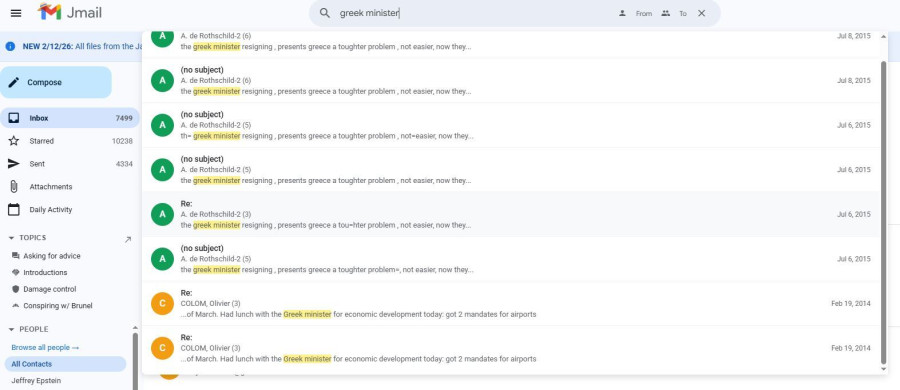Screen dimensions: 900x390
Task: Collapse the TOPICS section
Action: [11, 238]
